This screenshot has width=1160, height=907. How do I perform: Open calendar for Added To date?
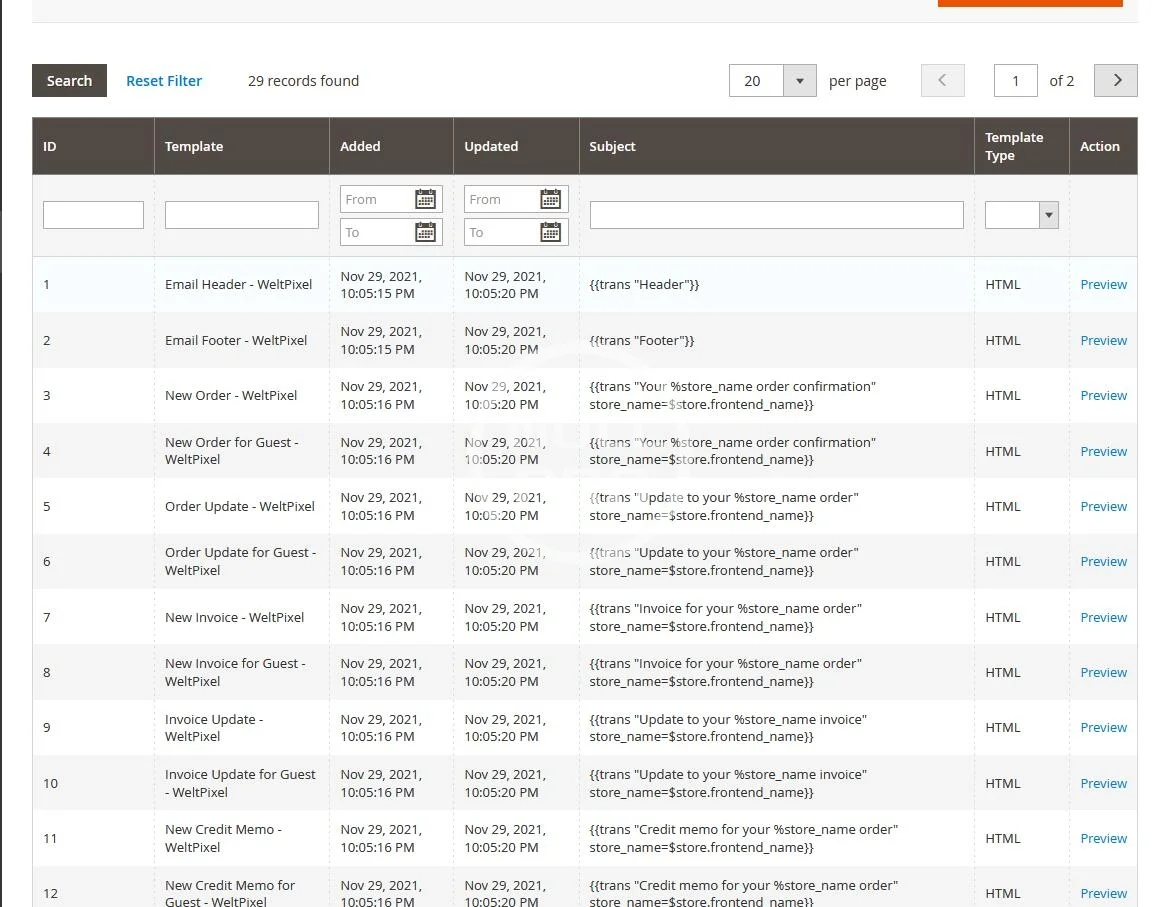426,233
